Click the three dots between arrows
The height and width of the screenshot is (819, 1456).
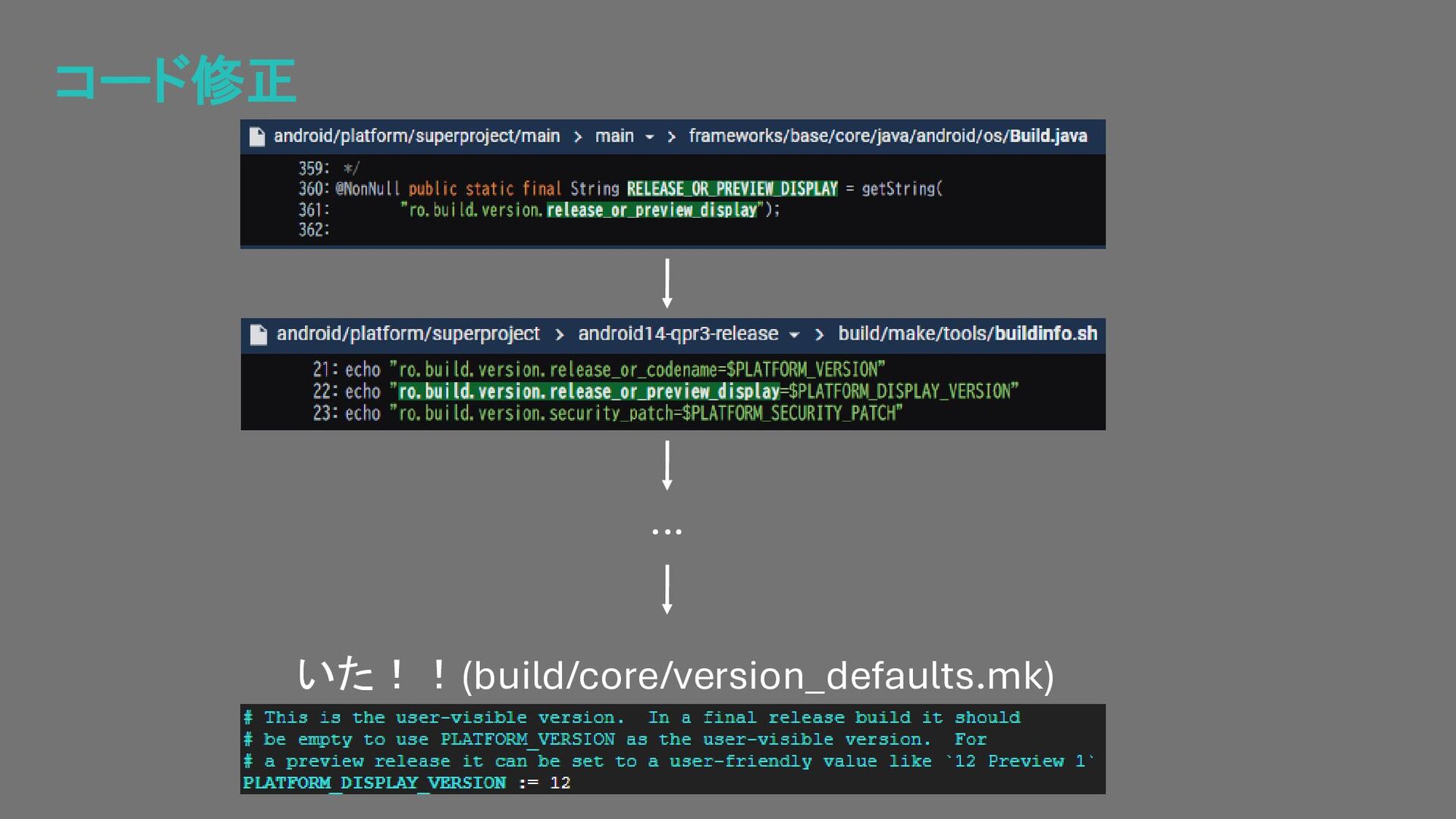click(667, 532)
